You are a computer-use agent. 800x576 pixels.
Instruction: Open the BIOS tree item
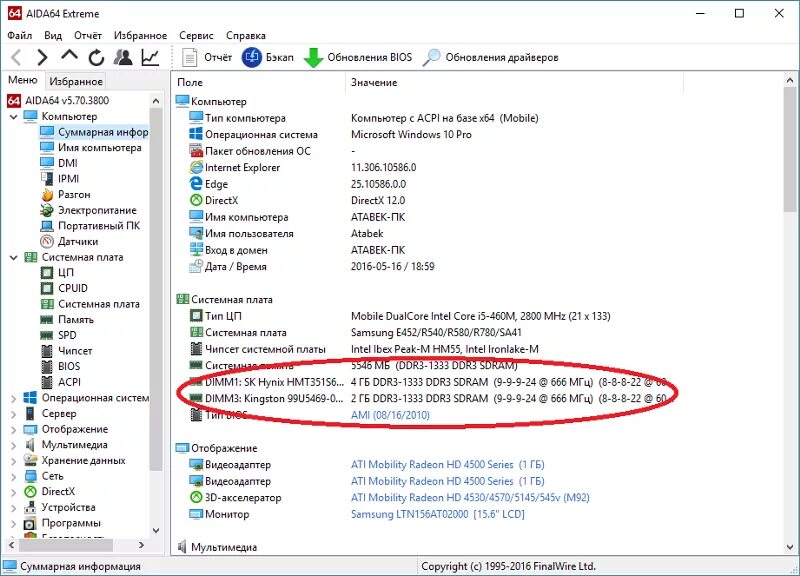(60, 366)
